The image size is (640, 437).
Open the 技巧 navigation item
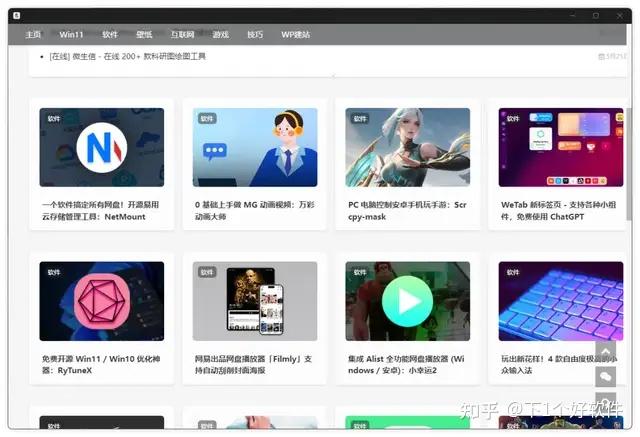pos(255,35)
